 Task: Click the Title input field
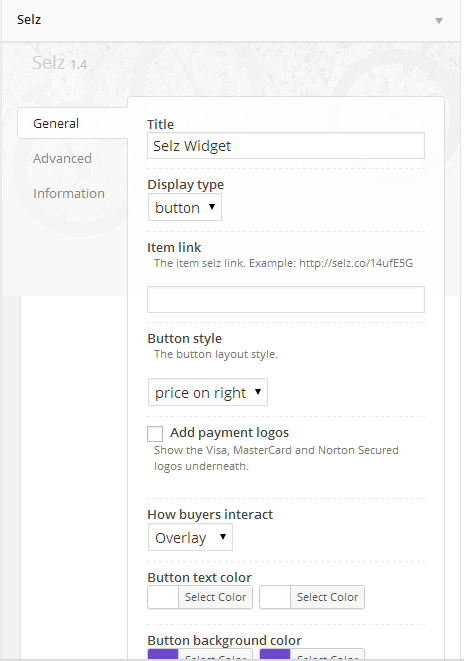[x=286, y=146]
